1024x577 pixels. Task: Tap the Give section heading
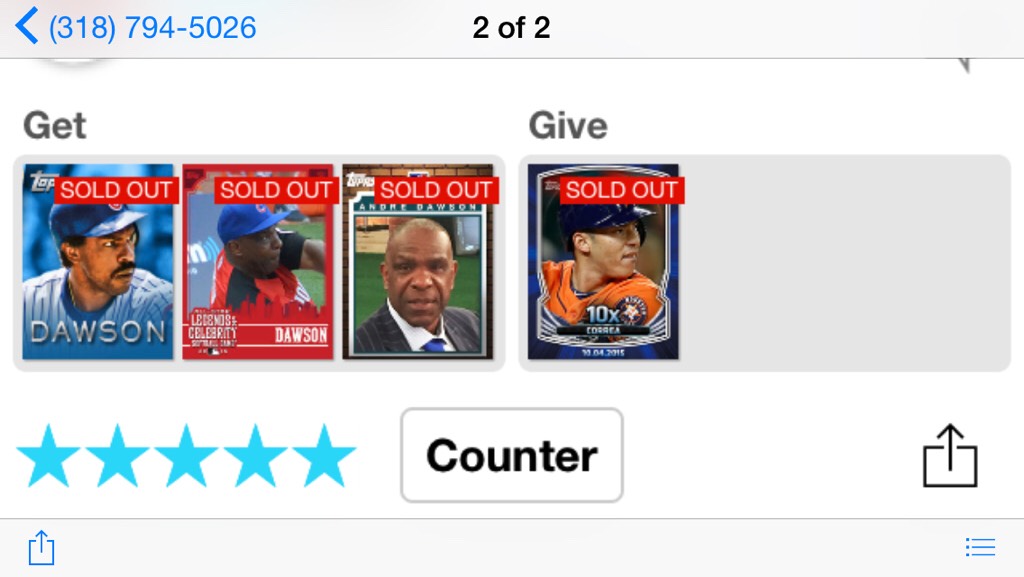[568, 125]
